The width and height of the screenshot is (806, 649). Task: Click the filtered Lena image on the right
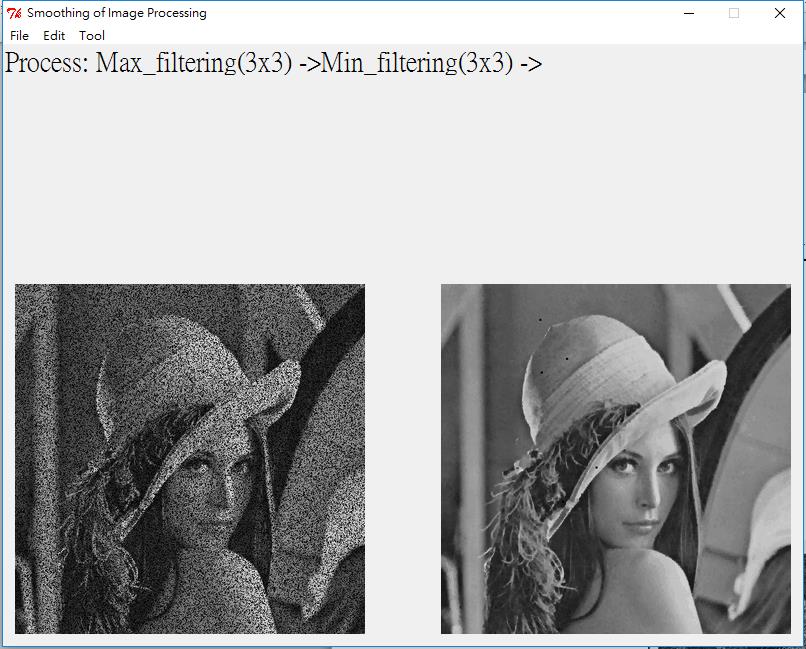pyautogui.click(x=616, y=459)
